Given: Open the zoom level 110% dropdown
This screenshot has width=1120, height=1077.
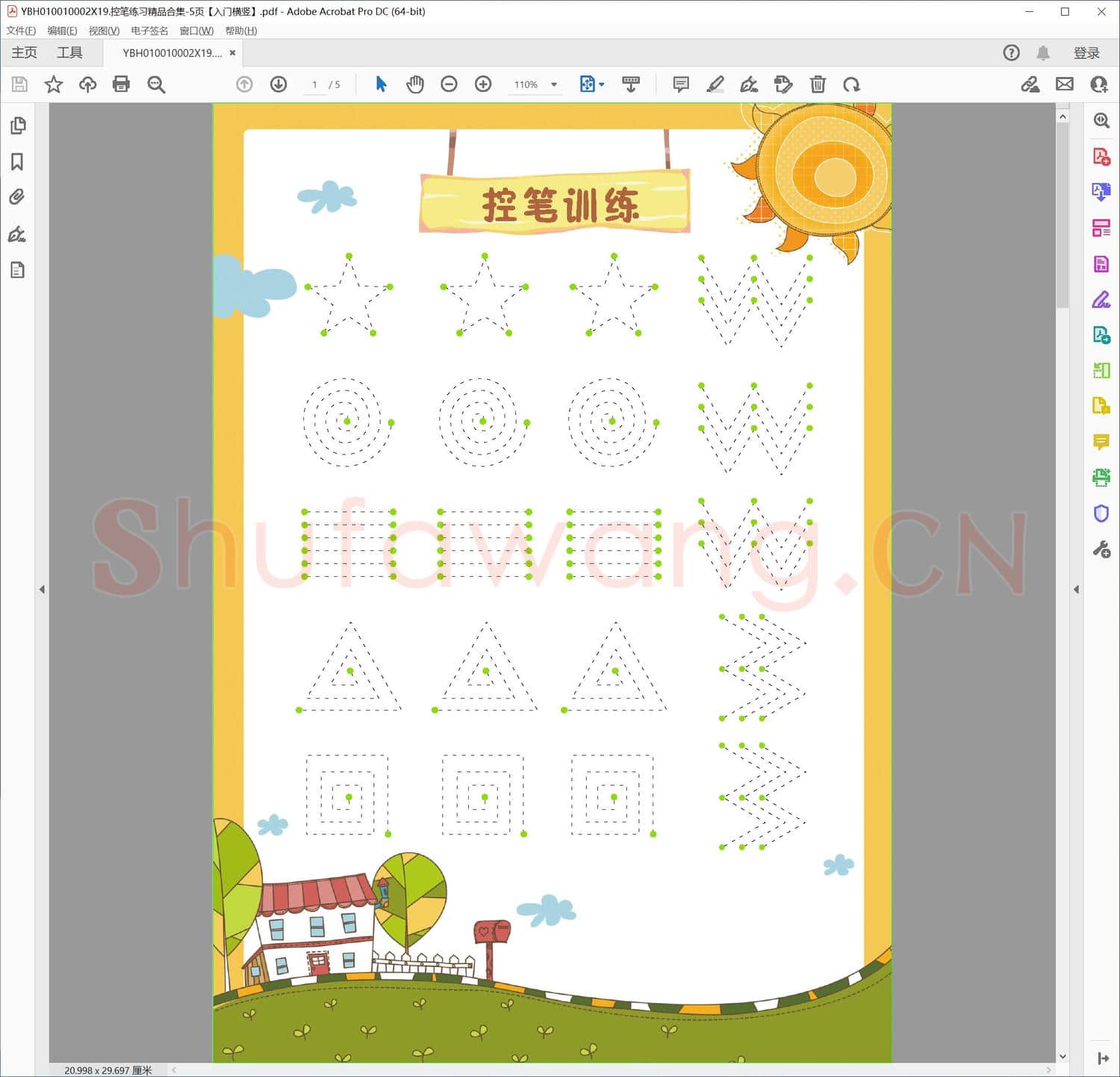Looking at the screenshot, I should tap(554, 85).
